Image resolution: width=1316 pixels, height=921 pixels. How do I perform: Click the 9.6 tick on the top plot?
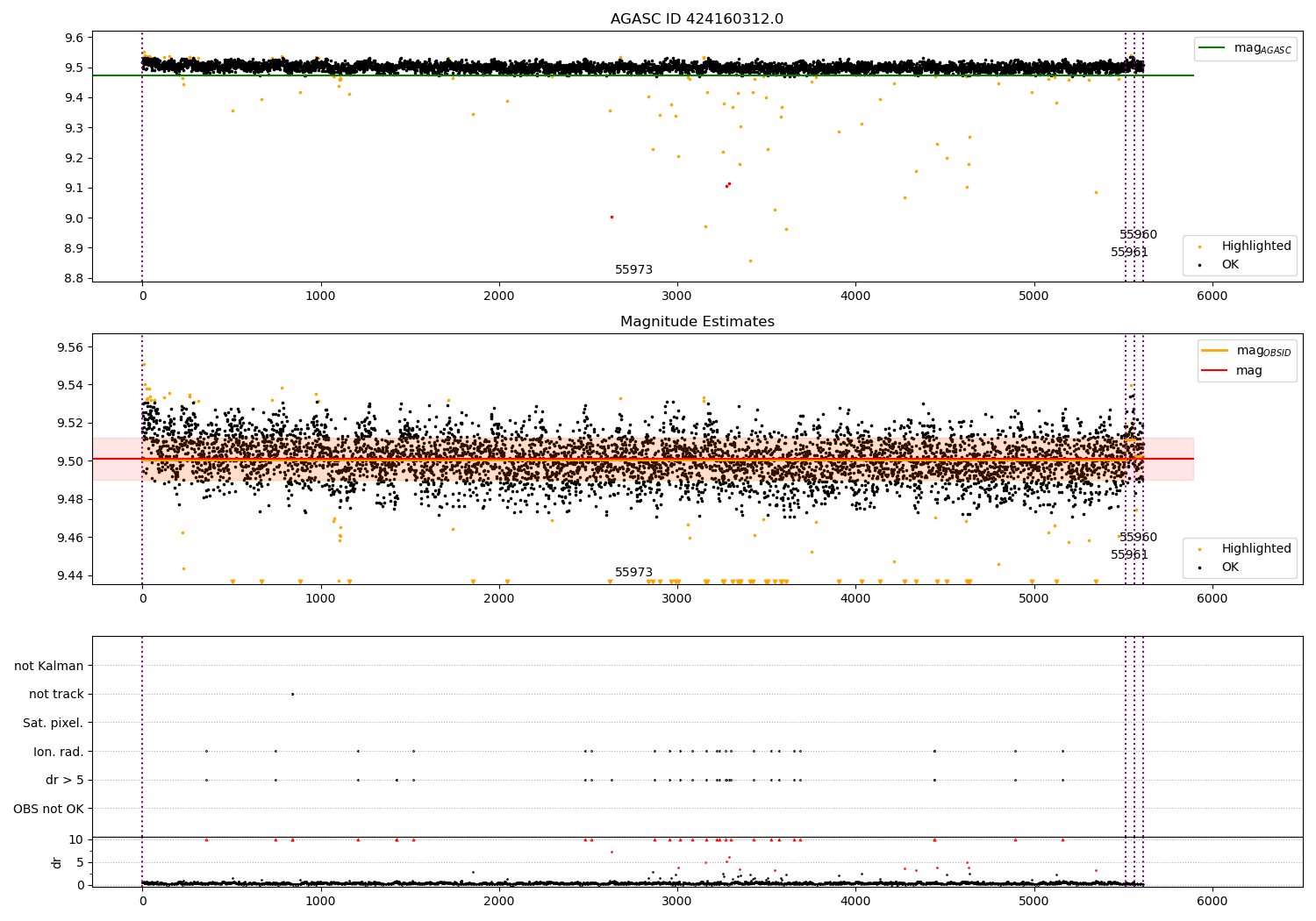pyautogui.click(x=75, y=38)
